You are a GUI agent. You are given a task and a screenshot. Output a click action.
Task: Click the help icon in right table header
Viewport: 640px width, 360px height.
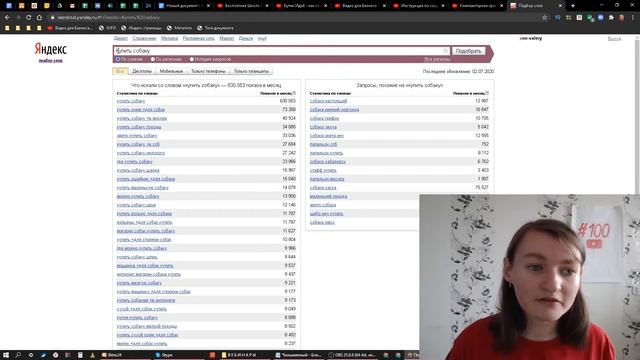point(487,93)
